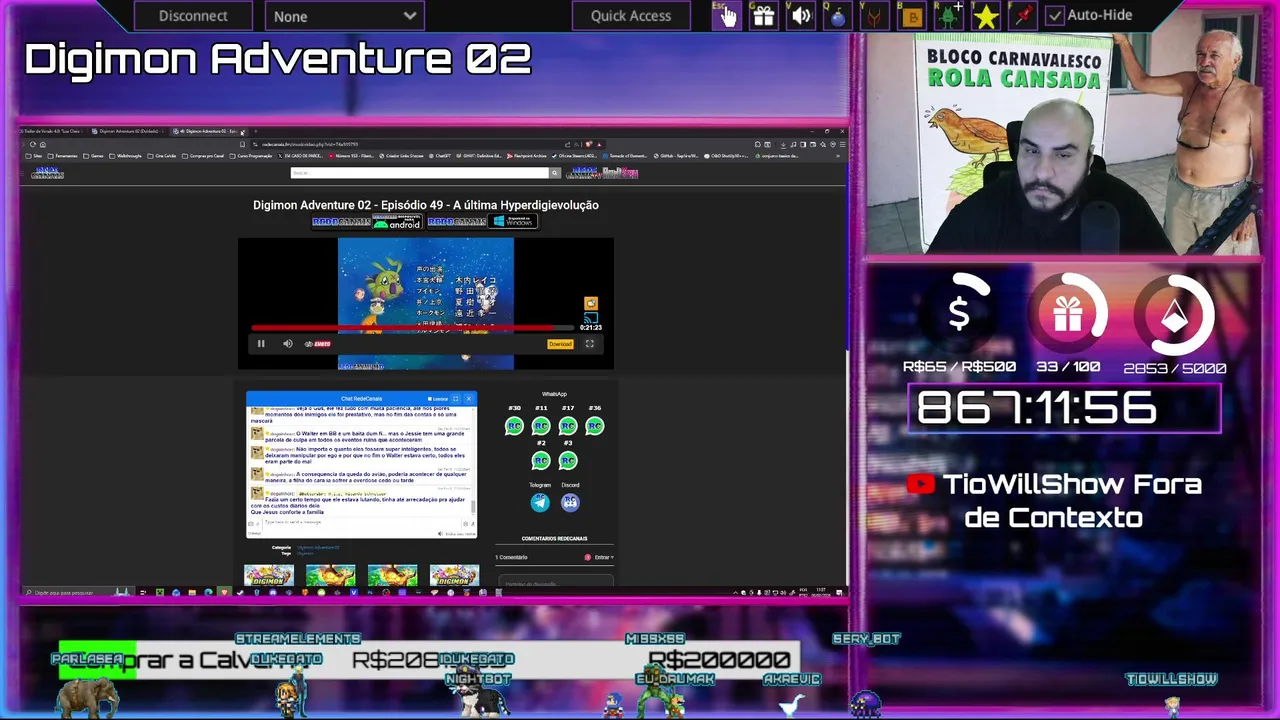
Task: Expand the Chat RedeCanais window
Action: tap(456, 399)
